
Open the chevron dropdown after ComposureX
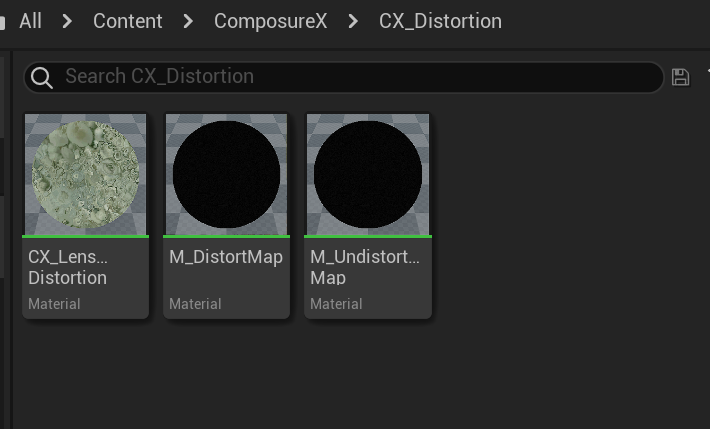point(353,21)
